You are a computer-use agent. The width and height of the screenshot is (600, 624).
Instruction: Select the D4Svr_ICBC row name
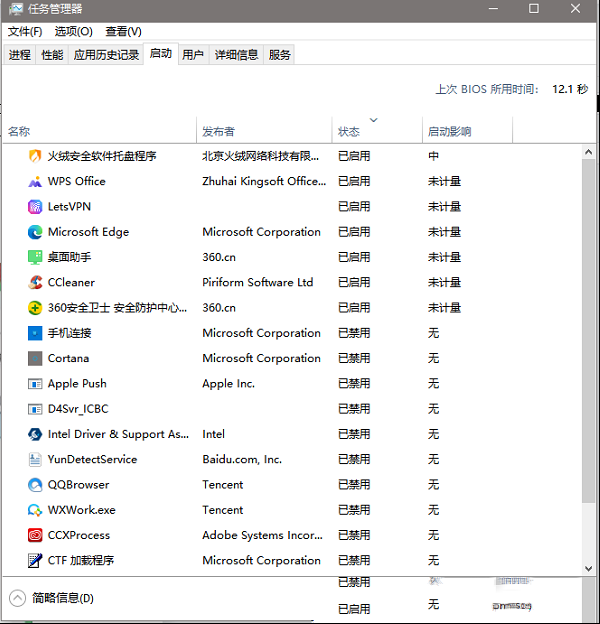tap(78, 409)
